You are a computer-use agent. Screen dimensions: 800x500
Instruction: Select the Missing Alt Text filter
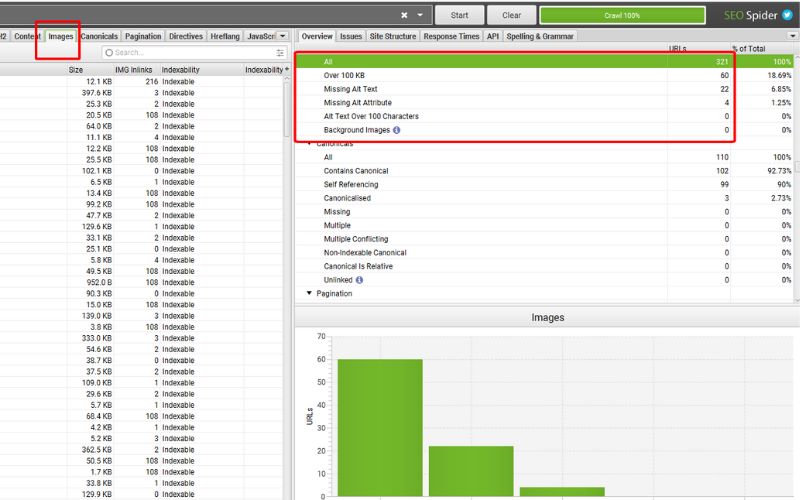(x=544, y=89)
